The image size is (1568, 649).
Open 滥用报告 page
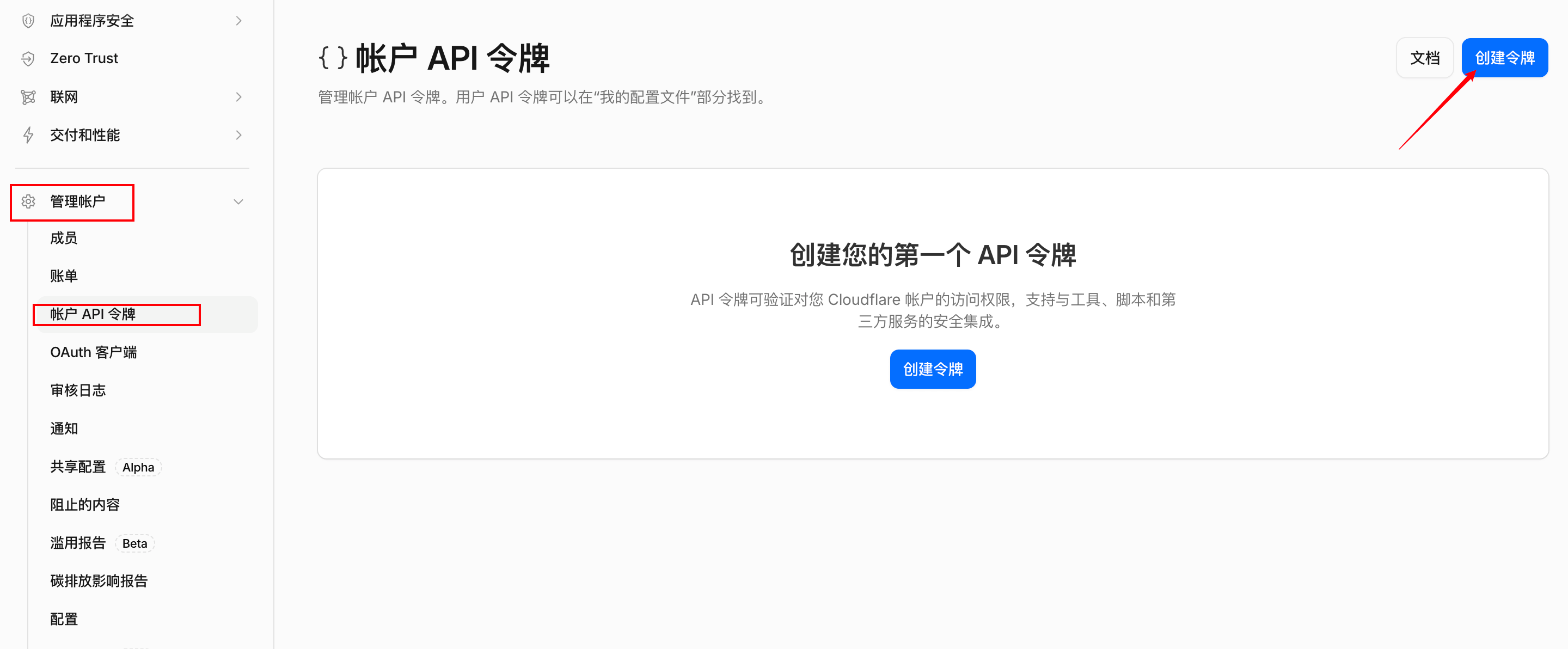pyautogui.click(x=78, y=542)
